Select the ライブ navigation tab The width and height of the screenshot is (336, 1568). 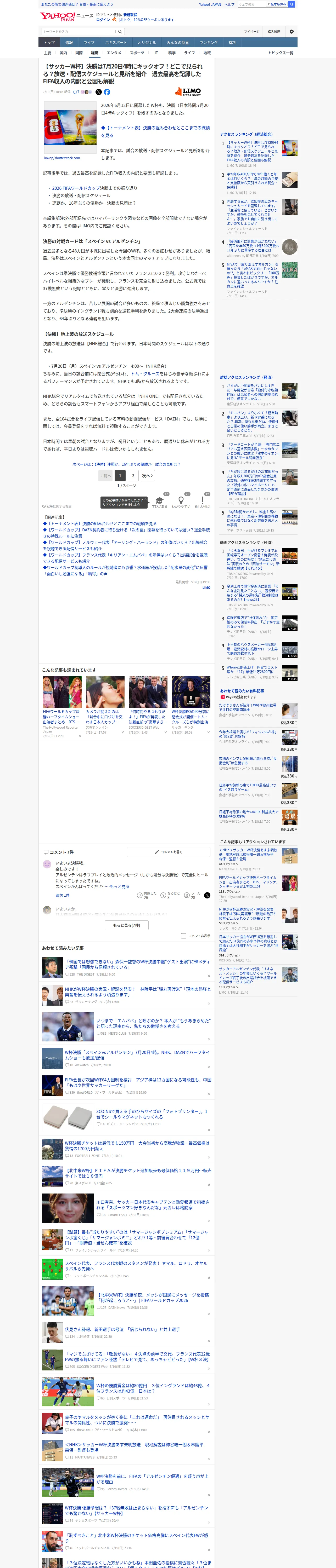click(x=89, y=43)
